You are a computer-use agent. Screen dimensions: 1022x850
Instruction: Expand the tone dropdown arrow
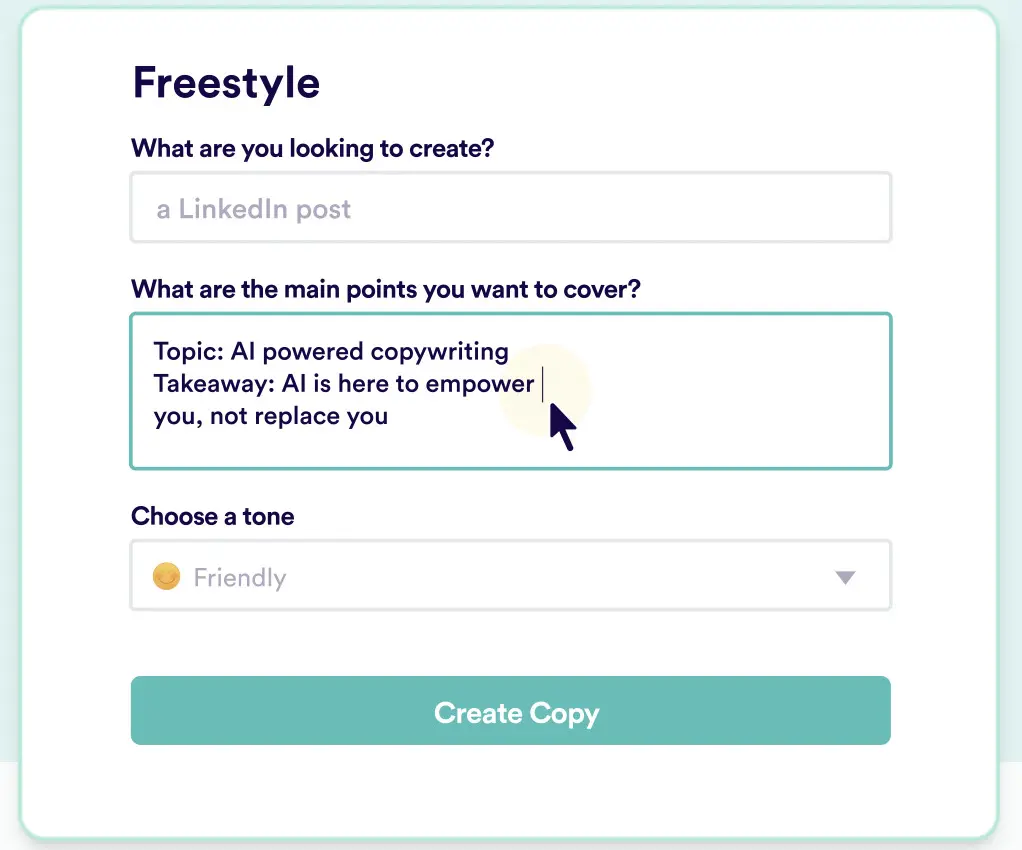point(845,577)
